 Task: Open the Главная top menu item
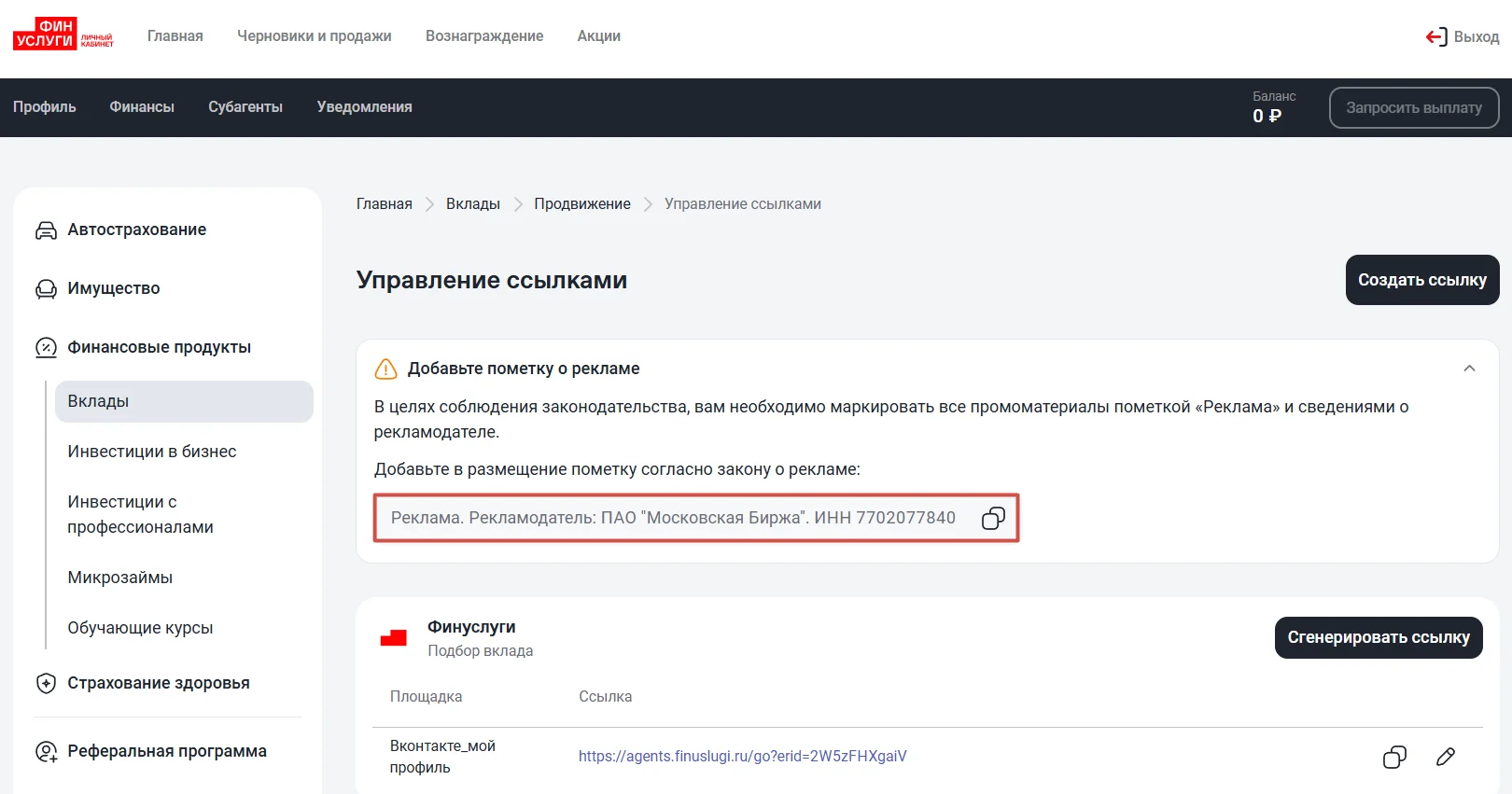(x=175, y=36)
